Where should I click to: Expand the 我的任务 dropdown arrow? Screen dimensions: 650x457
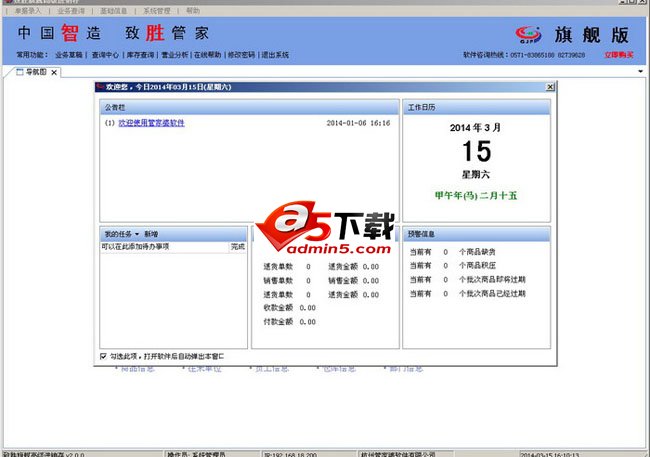(x=137, y=234)
